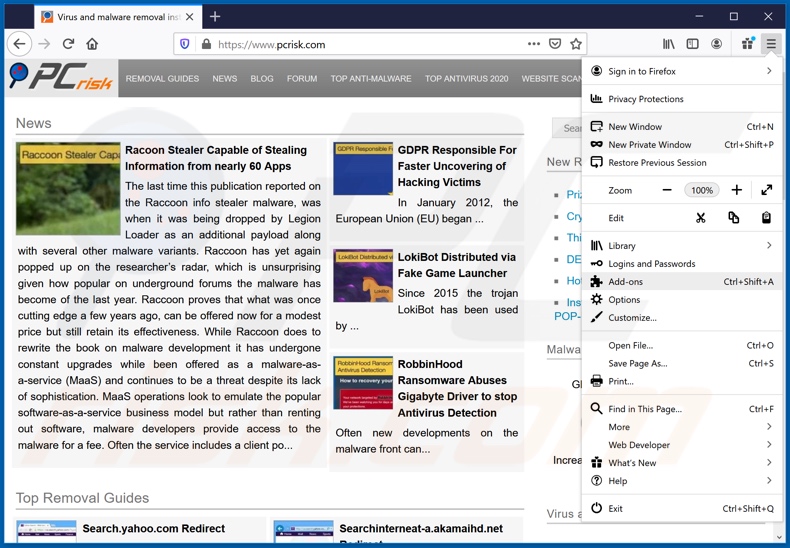The height and width of the screenshot is (548, 790).
Task: Zoom out with the minus button
Action: [x=667, y=190]
